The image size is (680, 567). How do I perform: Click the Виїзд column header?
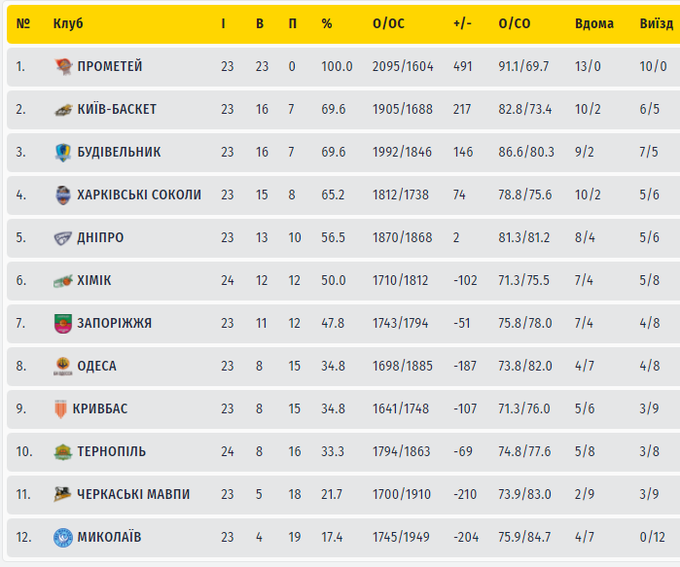click(655, 24)
